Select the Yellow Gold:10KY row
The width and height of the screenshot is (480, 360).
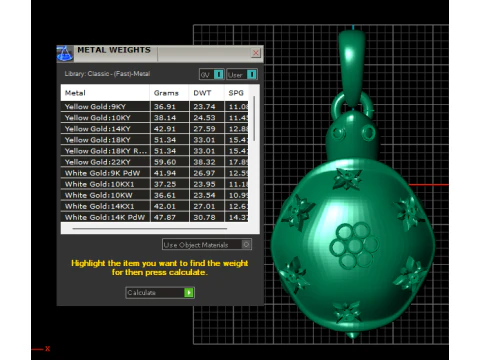(154, 118)
